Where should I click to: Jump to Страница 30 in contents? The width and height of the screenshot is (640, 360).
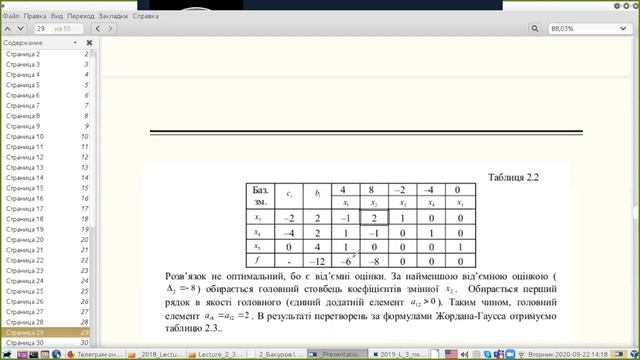coord(46,343)
